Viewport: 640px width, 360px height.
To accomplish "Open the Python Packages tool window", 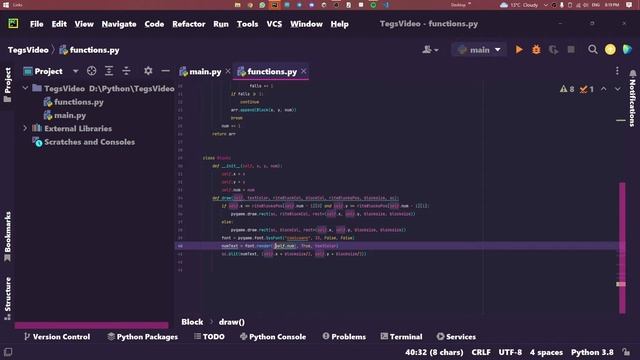I will [x=142, y=337].
